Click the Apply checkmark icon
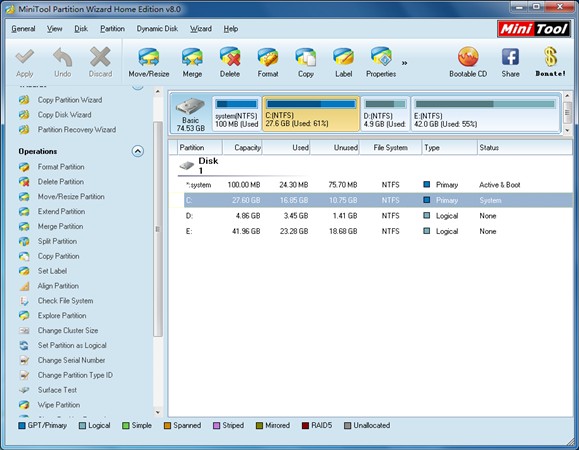 coord(25,58)
